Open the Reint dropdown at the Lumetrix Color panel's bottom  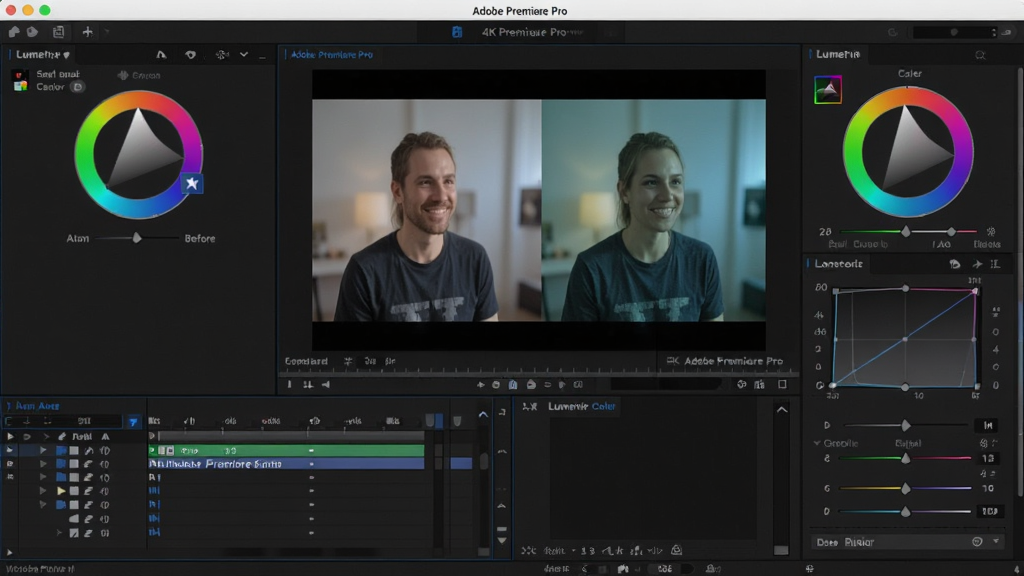tap(558, 551)
